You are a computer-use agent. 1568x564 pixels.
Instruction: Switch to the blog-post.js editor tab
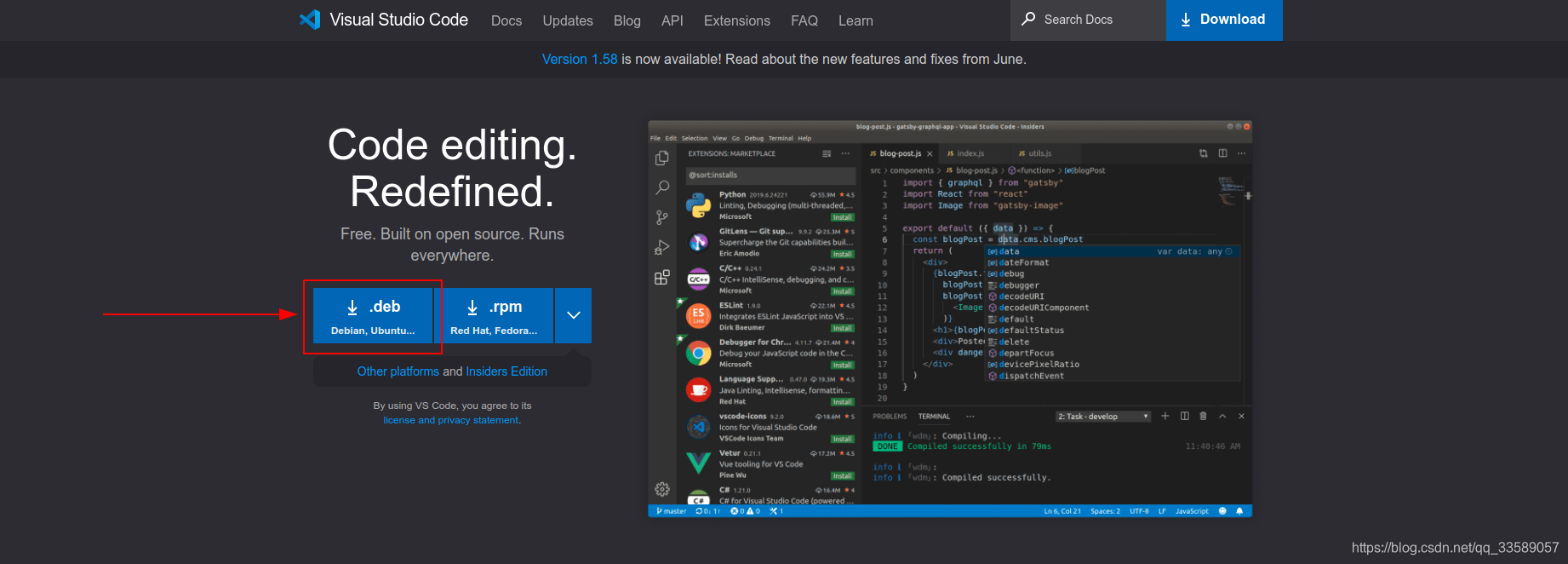[x=901, y=153]
